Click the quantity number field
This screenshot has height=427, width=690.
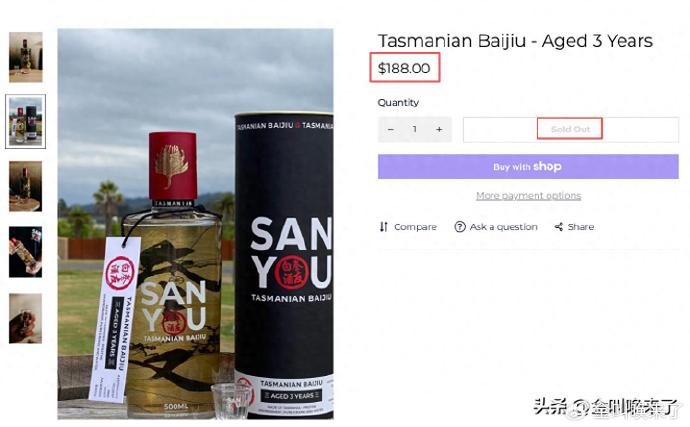415,129
